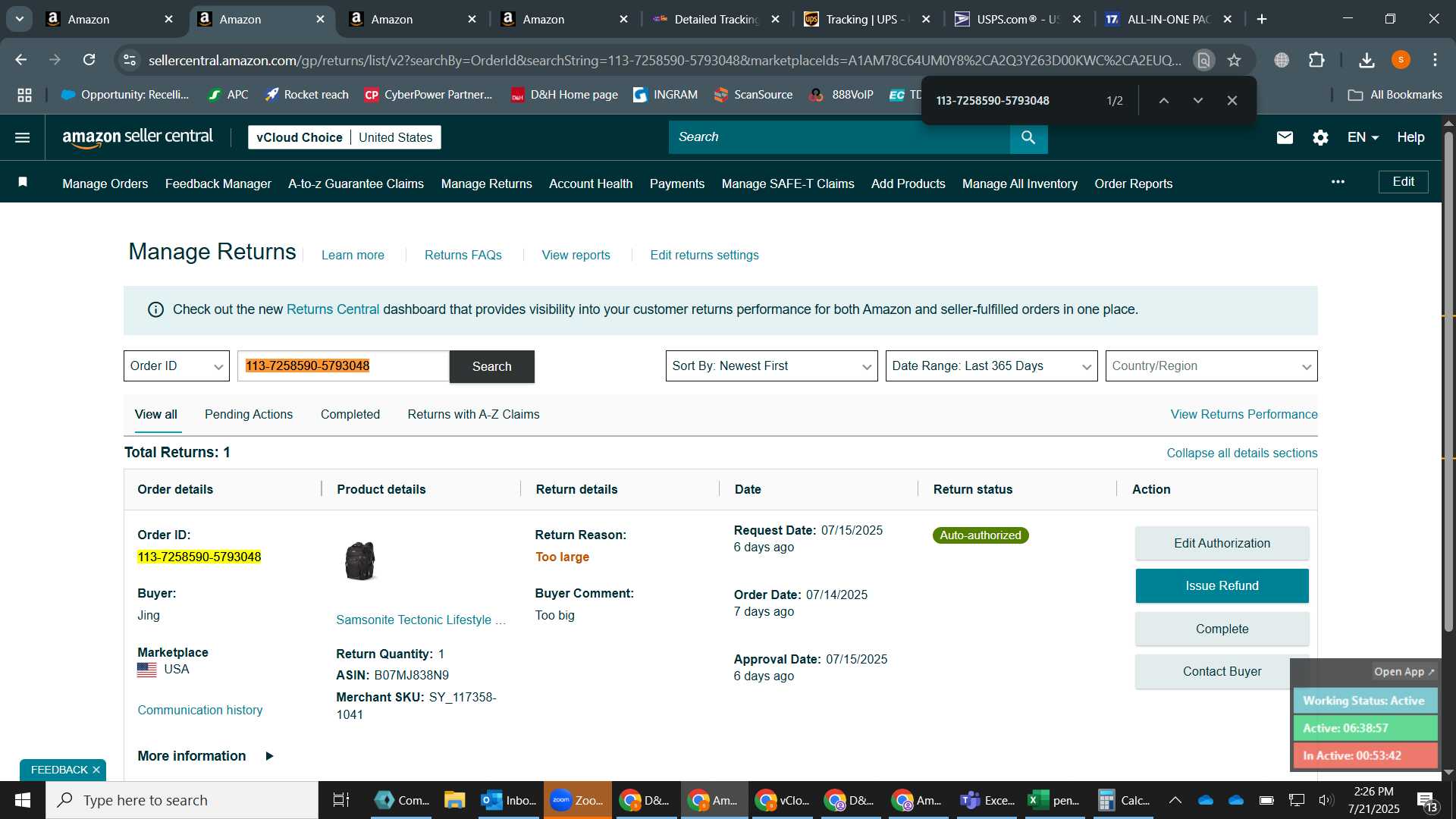The height and width of the screenshot is (819, 1456).
Task: Click the Edit button in nav bar
Action: (x=1403, y=181)
